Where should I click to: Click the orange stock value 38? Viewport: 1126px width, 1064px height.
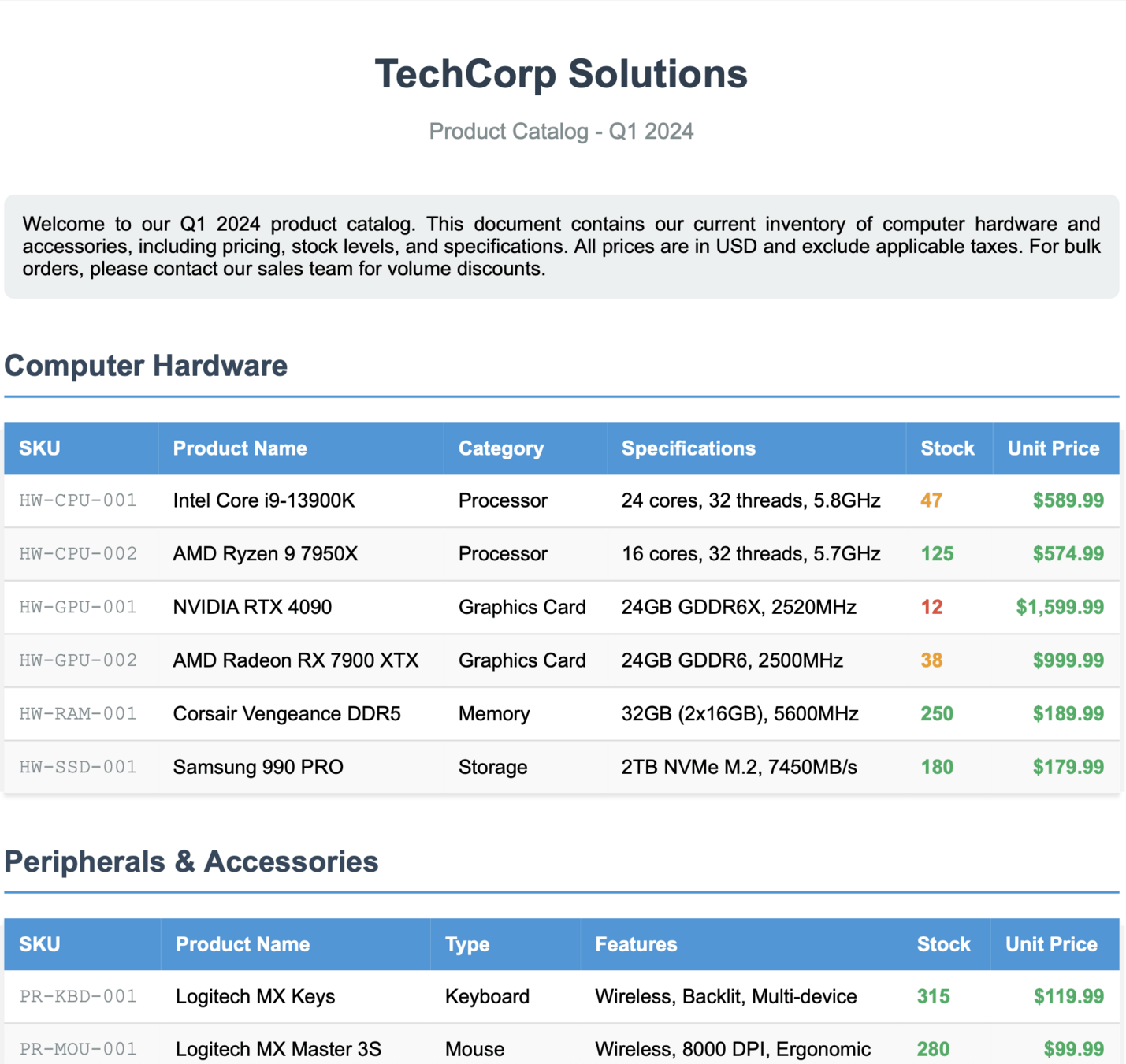931,660
